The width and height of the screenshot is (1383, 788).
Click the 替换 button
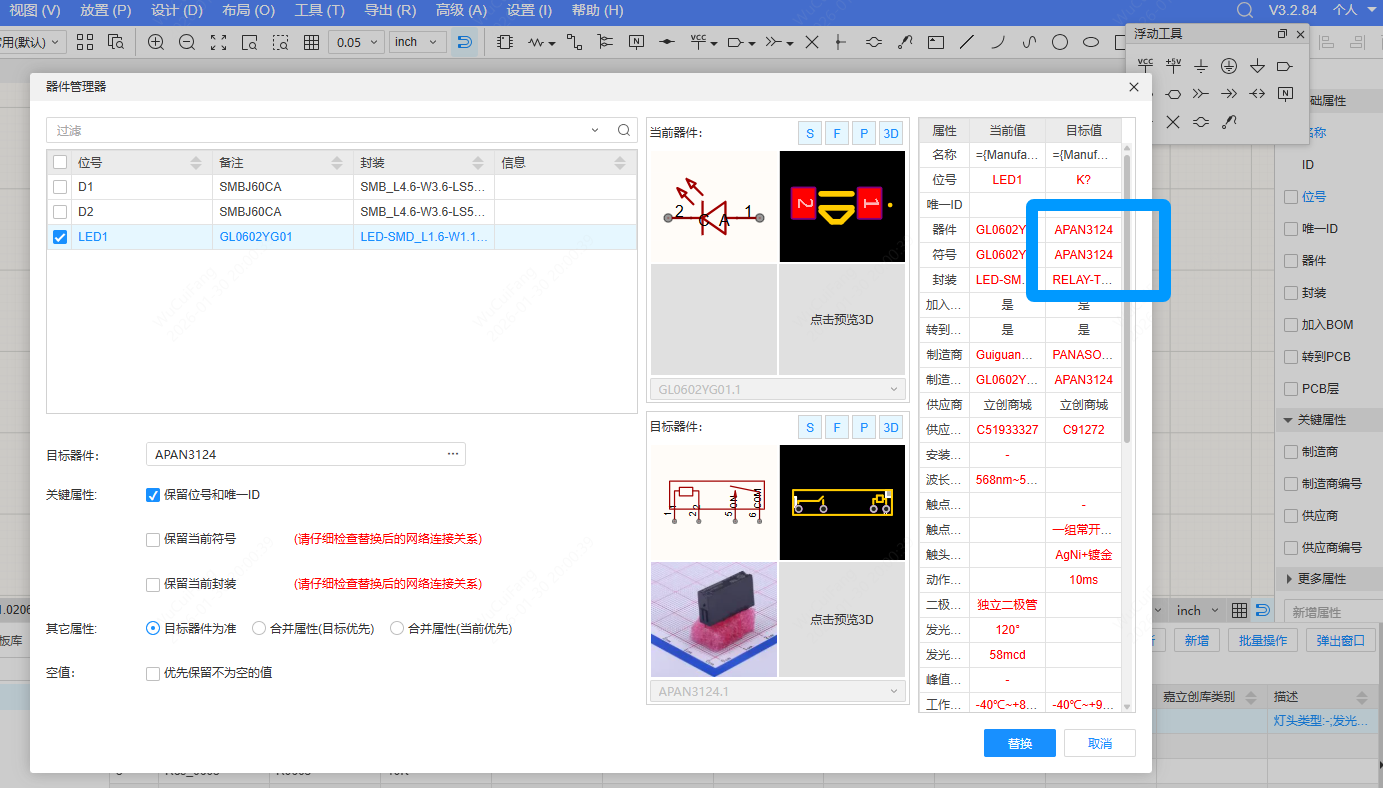click(x=1019, y=743)
